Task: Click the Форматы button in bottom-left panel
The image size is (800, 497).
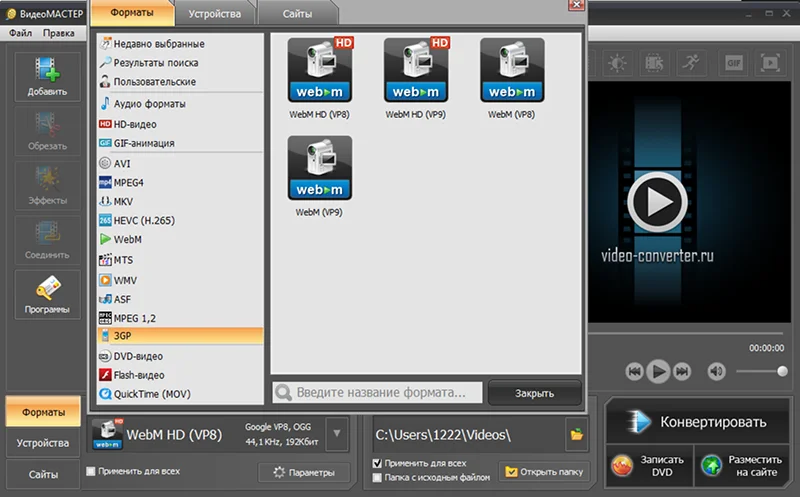Action: click(43, 412)
